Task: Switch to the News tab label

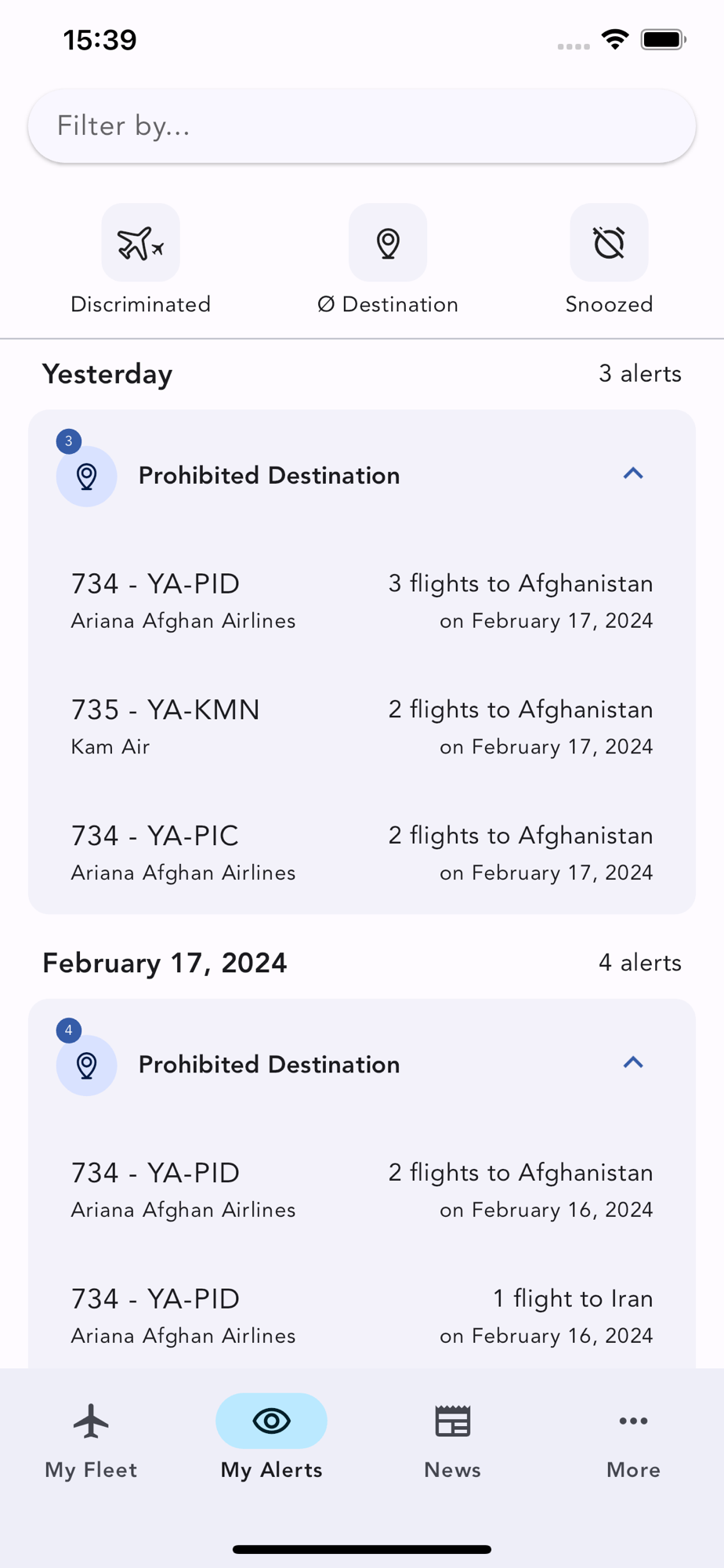Action: click(453, 1470)
